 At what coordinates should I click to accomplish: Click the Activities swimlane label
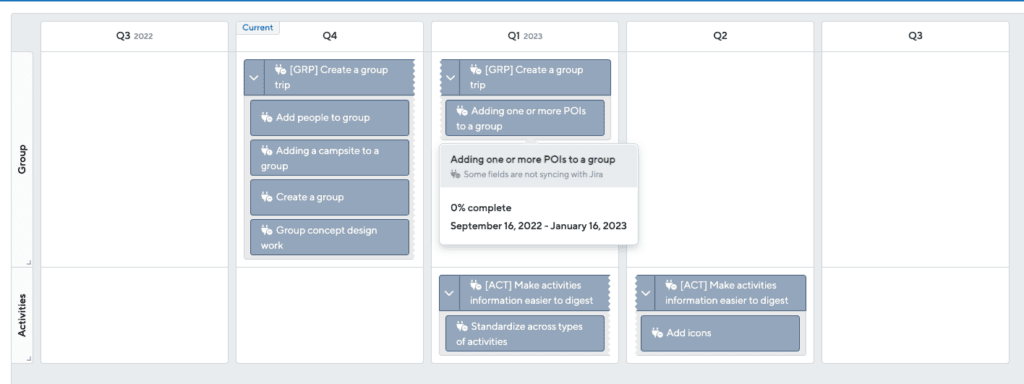(22, 315)
